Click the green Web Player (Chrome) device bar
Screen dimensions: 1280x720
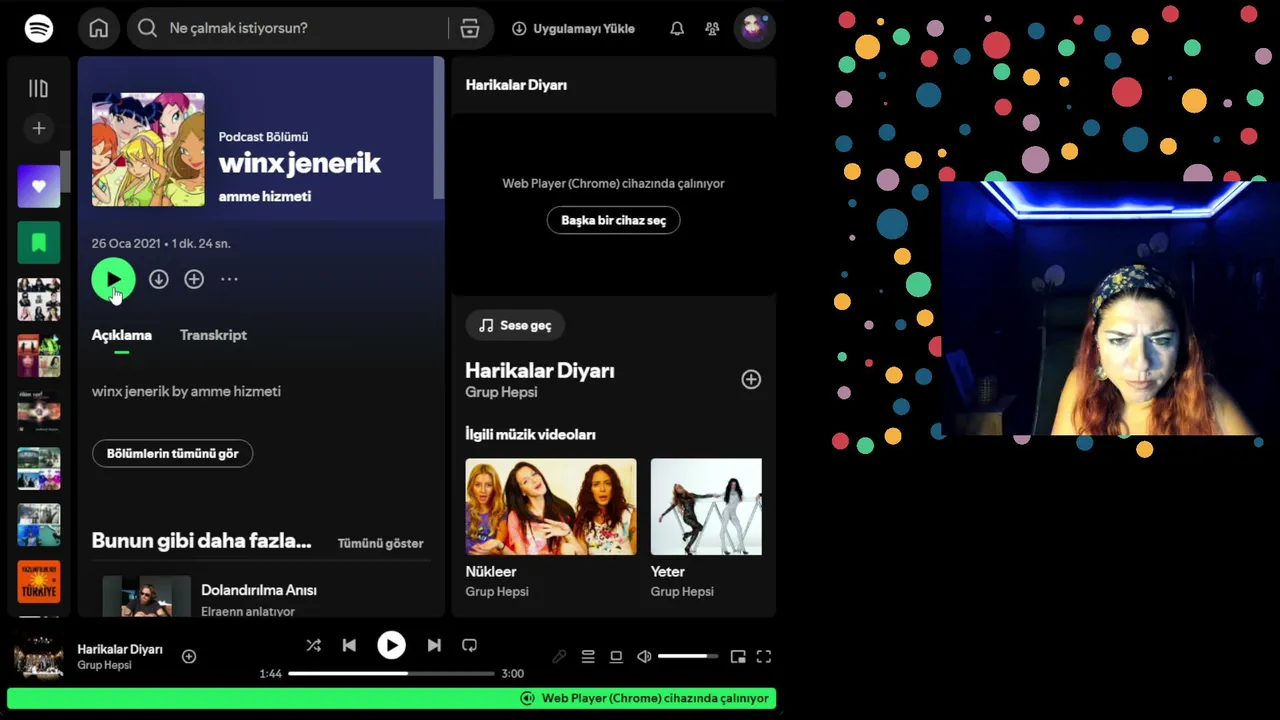pos(391,698)
